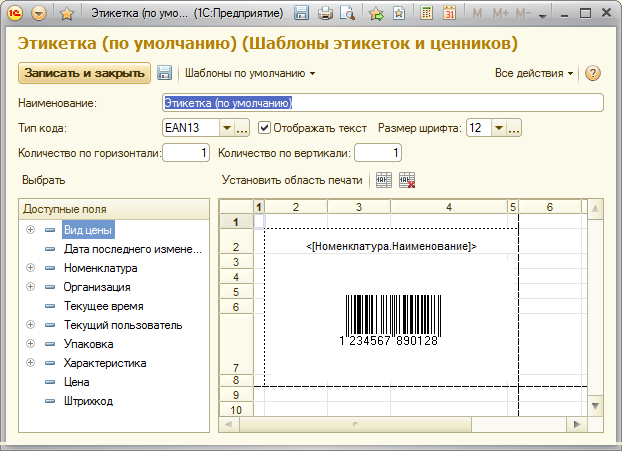Select 'Штрихкод' field

tap(88, 401)
